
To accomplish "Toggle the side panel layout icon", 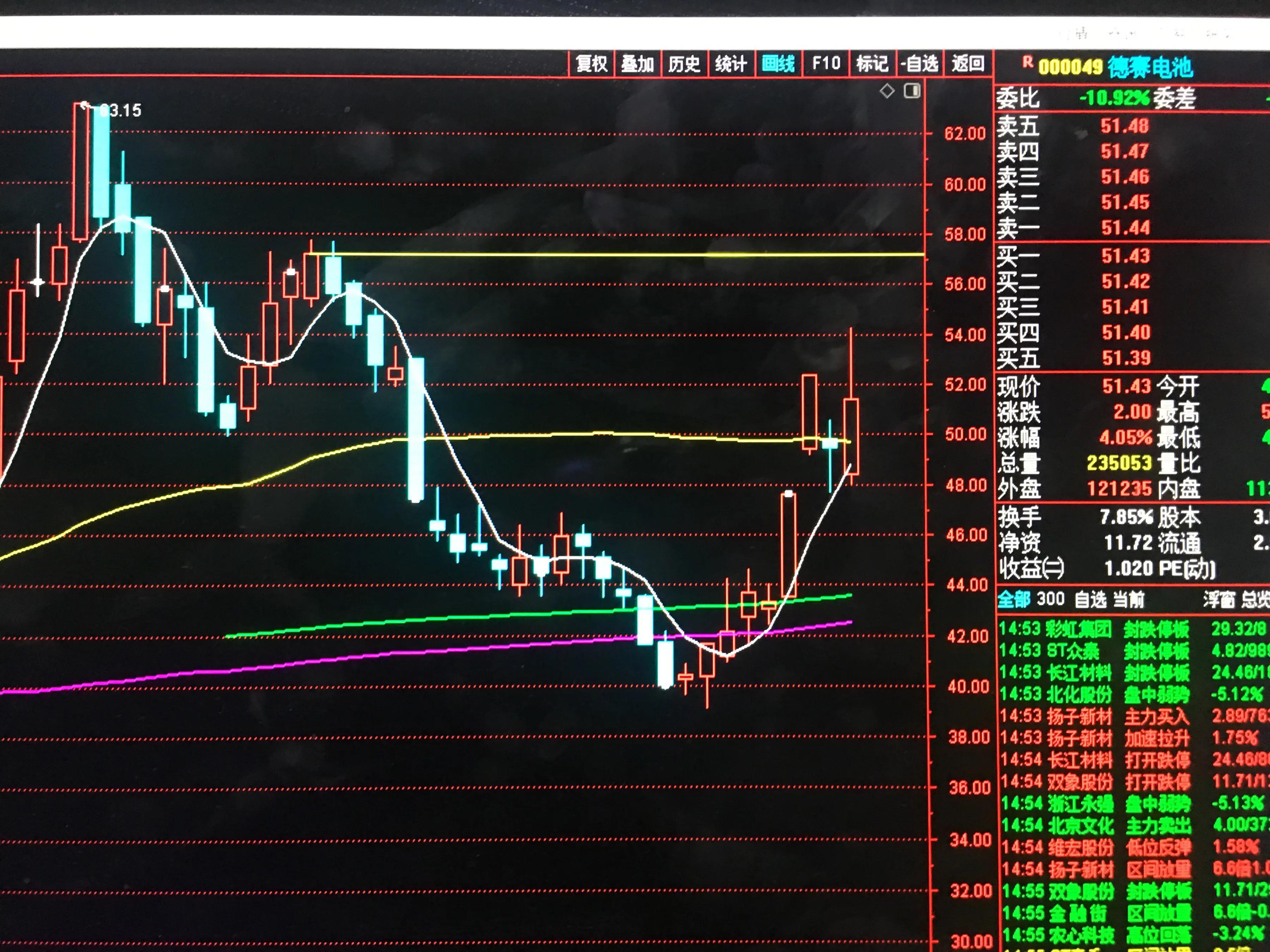I will coord(912,91).
